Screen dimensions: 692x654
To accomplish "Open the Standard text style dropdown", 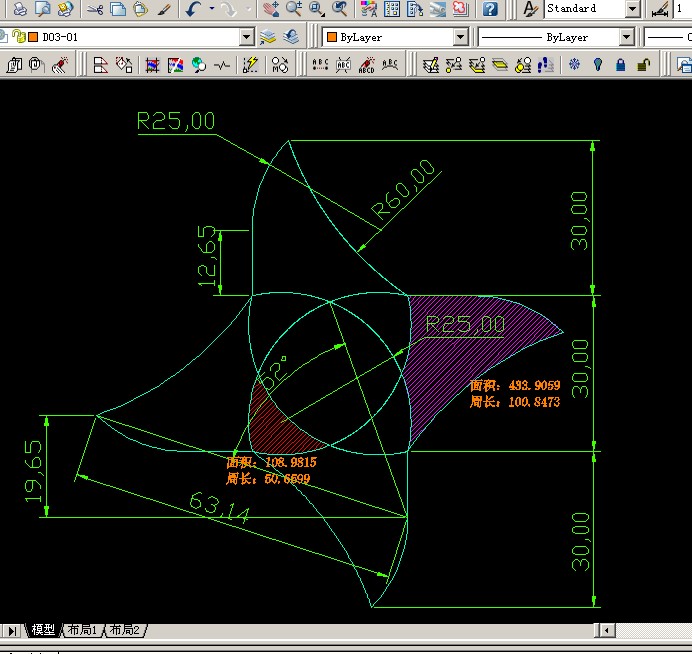I will coord(632,9).
